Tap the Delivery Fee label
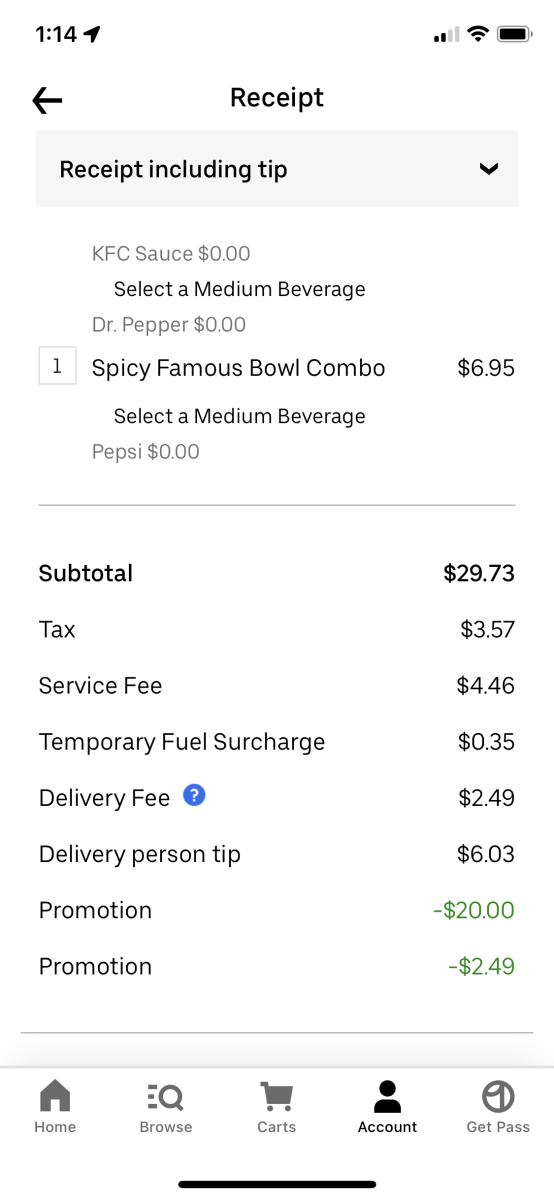 coord(104,798)
